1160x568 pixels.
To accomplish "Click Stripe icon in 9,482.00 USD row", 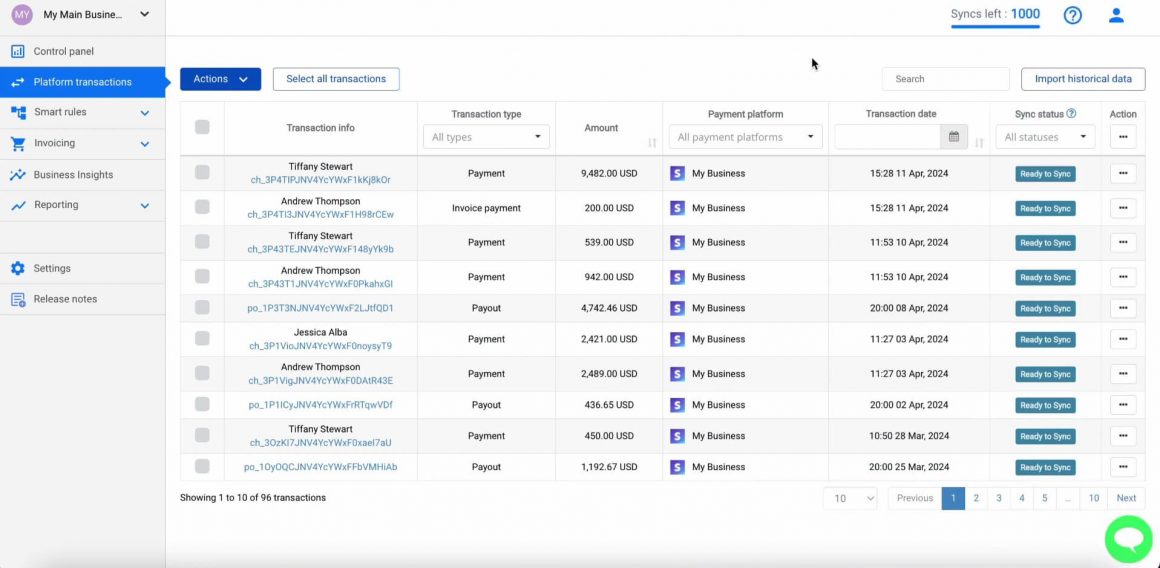I will [x=677, y=174].
